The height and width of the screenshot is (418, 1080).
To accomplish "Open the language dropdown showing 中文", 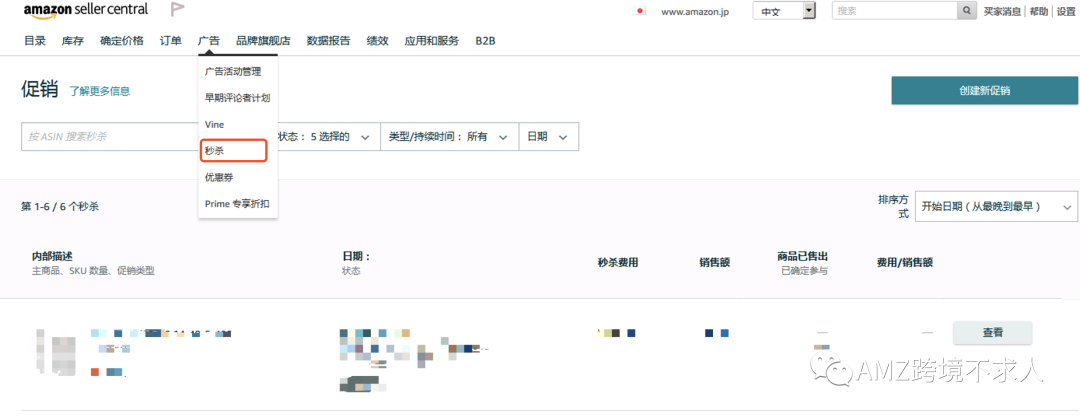I will (784, 11).
